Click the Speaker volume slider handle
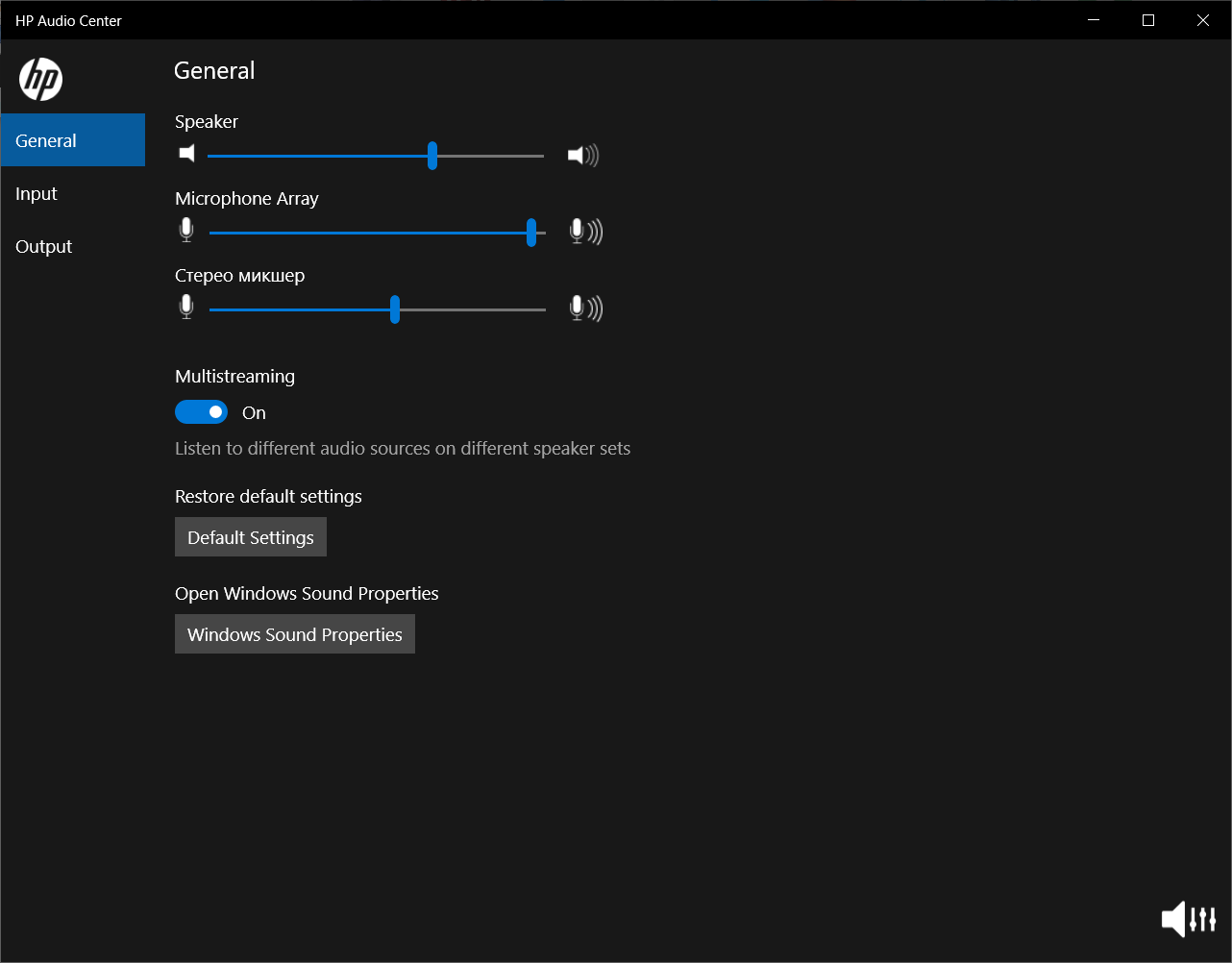This screenshot has height=963, width=1232. click(x=432, y=155)
